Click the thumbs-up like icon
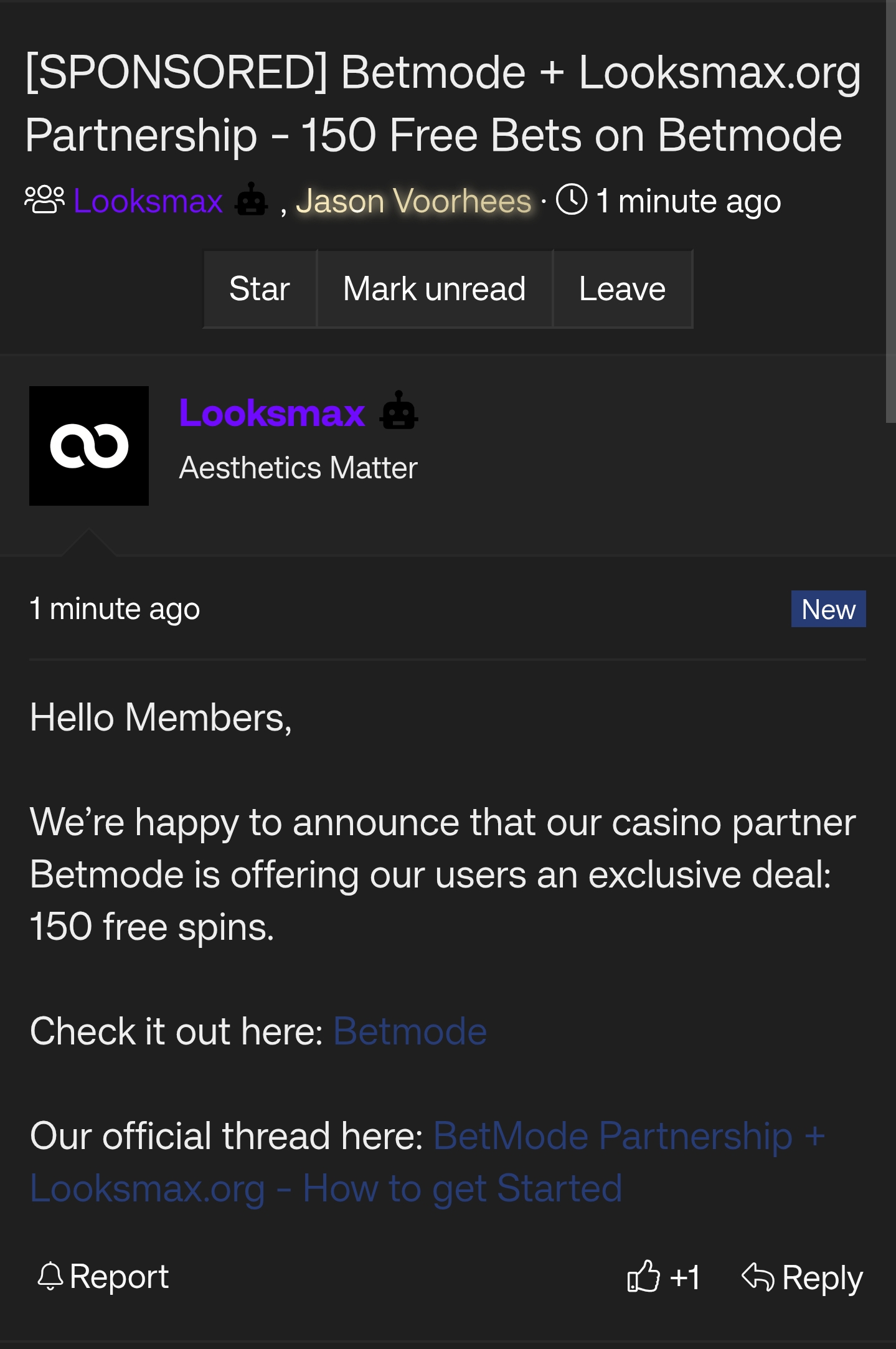The image size is (896, 1349). (643, 1276)
